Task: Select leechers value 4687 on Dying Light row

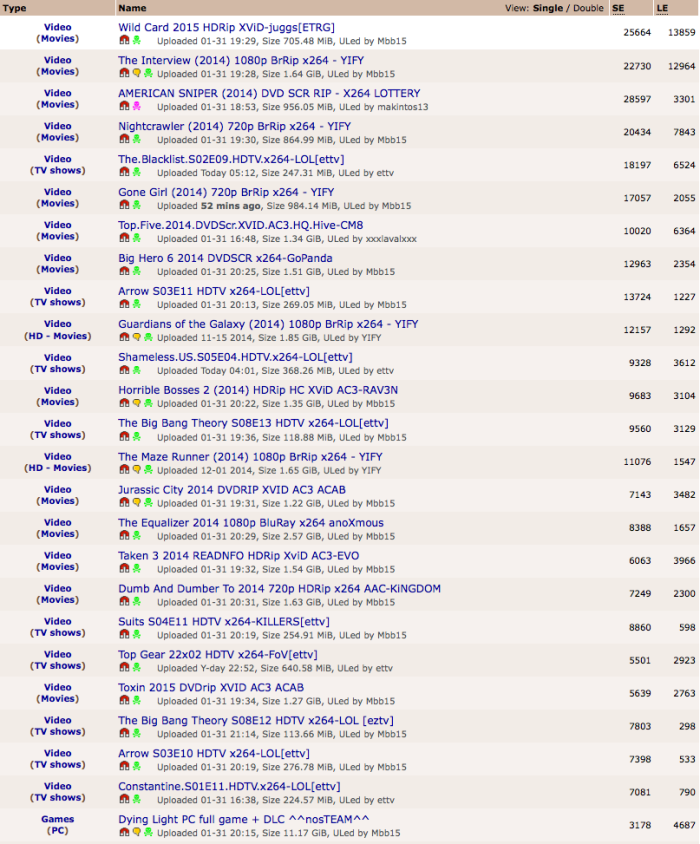Action: pos(684,825)
